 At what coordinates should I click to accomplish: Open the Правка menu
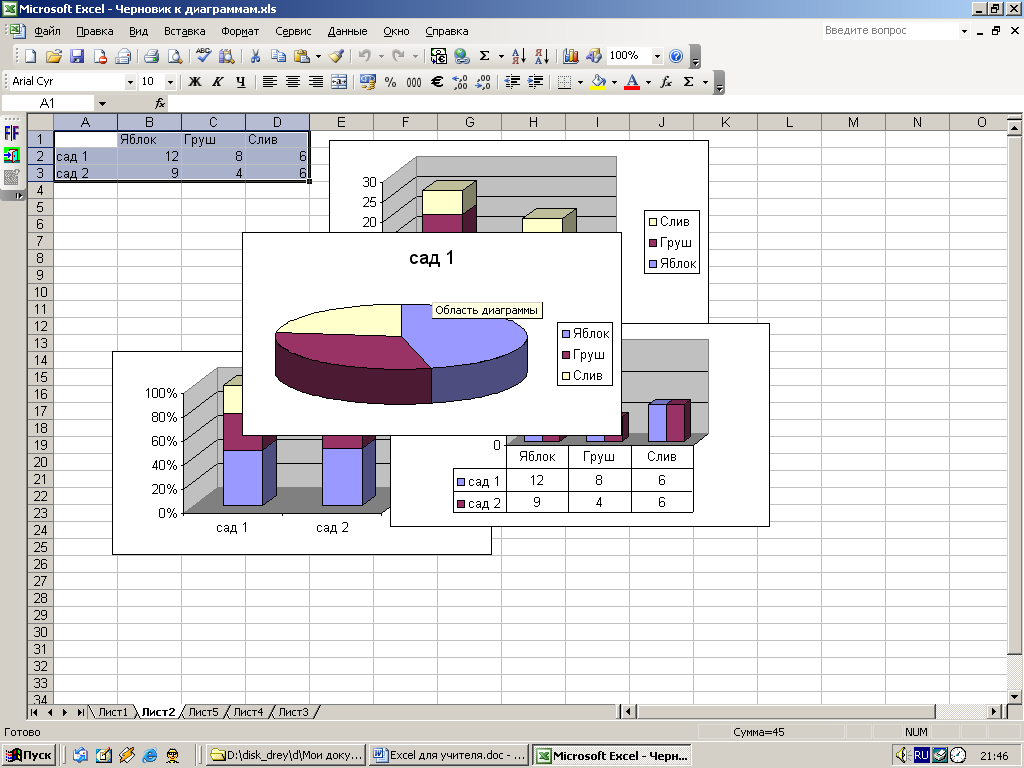(x=95, y=31)
